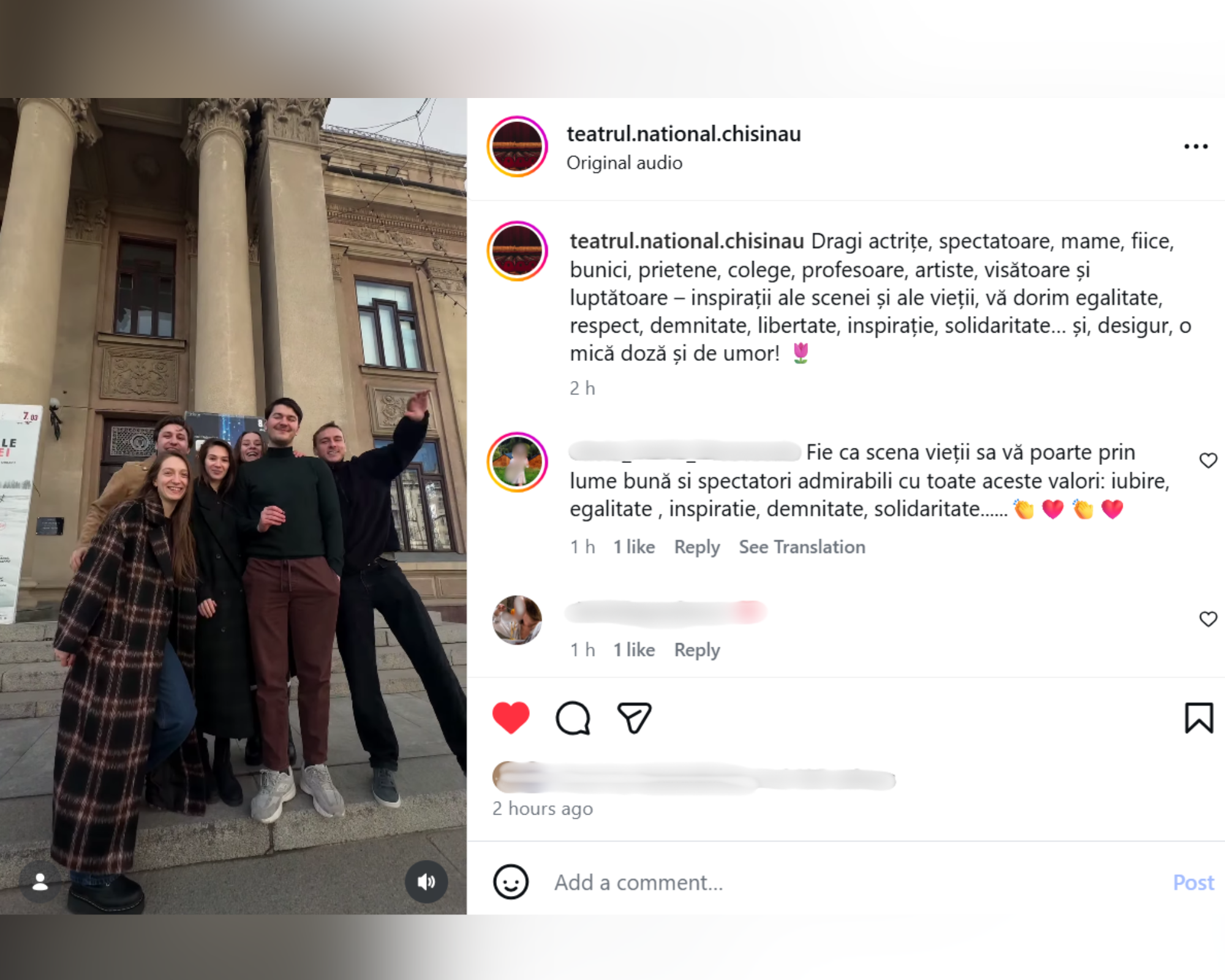This screenshot has width=1225, height=980.
Task: Click the Post comment button
Action: tap(1193, 882)
